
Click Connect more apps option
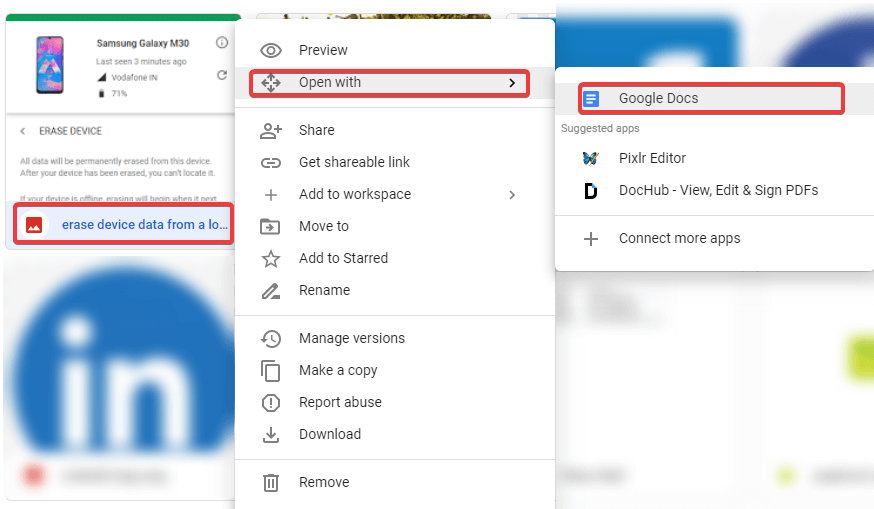click(x=715, y=239)
